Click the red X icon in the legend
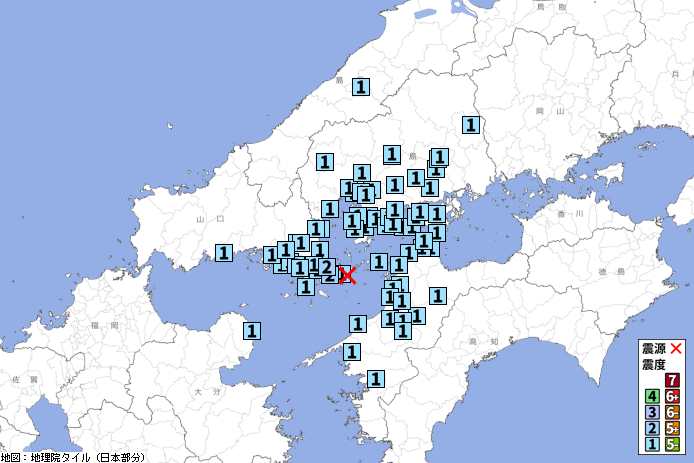Viewport: 694px width, 463px height. [676, 349]
